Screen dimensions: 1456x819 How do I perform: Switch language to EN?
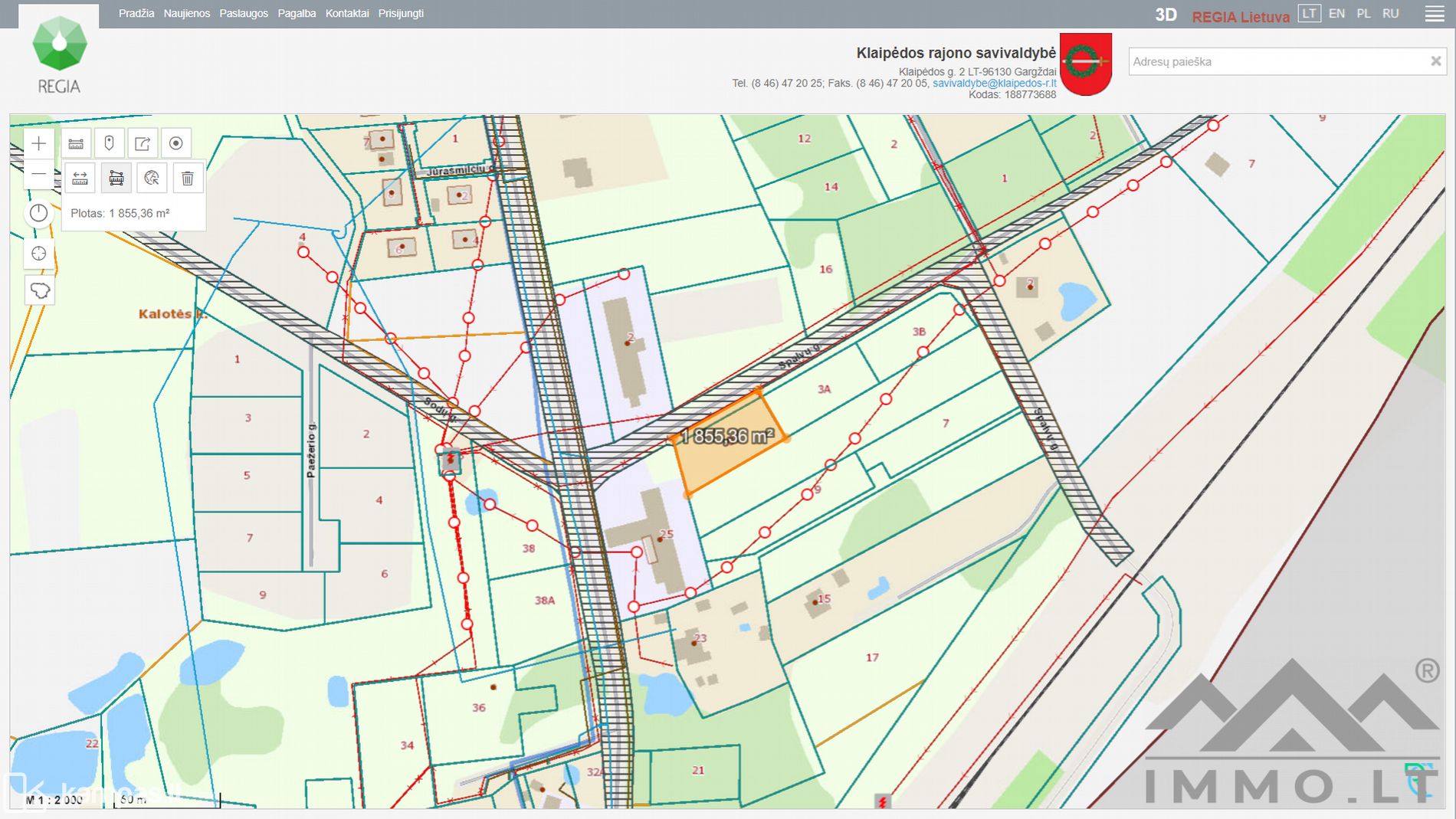1336,14
